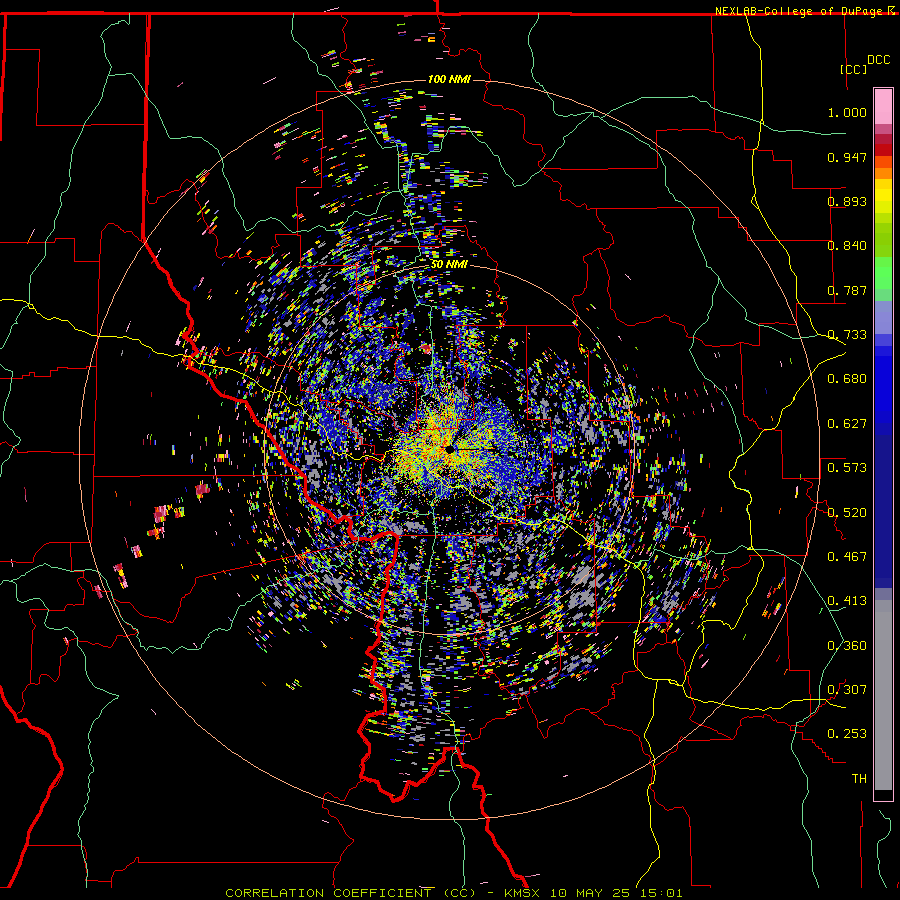Click the 0.840 scale value
This screenshot has height=900, width=900.
click(847, 246)
